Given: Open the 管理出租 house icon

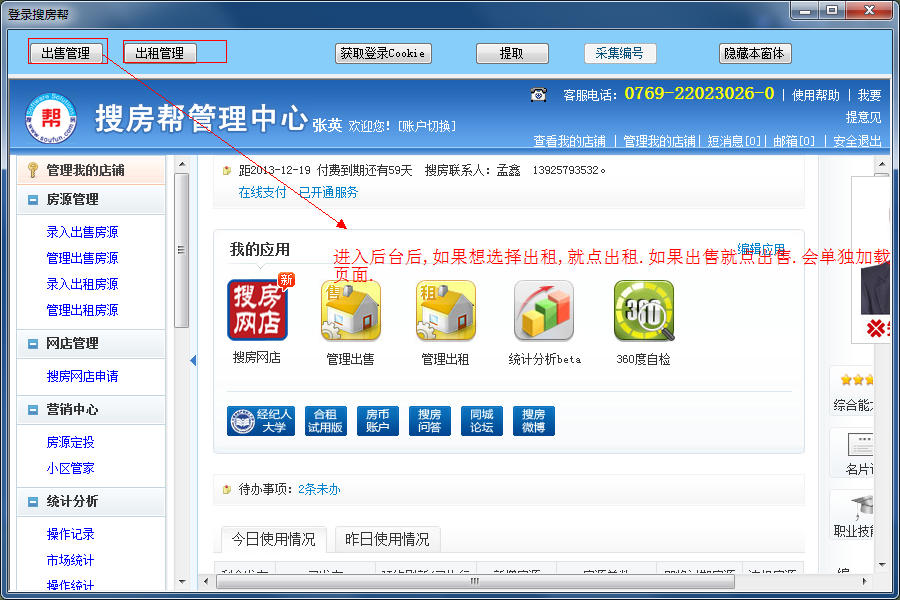Looking at the screenshot, I should click(446, 310).
